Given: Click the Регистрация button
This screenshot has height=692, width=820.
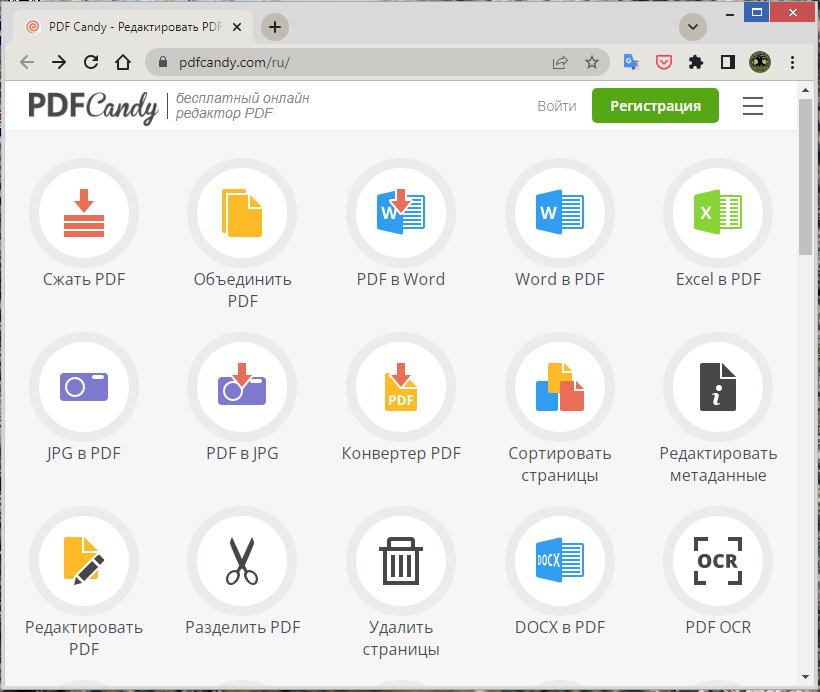Looking at the screenshot, I should (655, 106).
